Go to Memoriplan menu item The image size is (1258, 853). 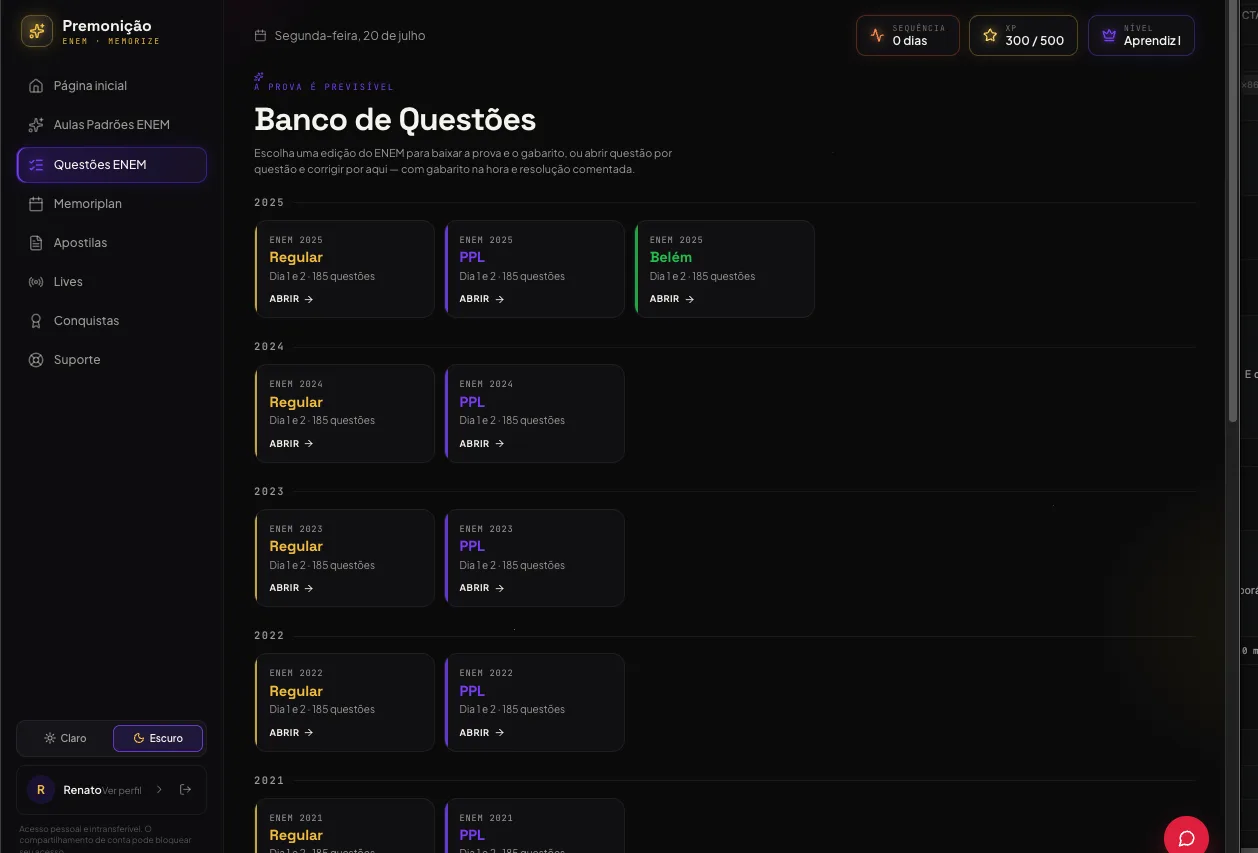(x=112, y=204)
